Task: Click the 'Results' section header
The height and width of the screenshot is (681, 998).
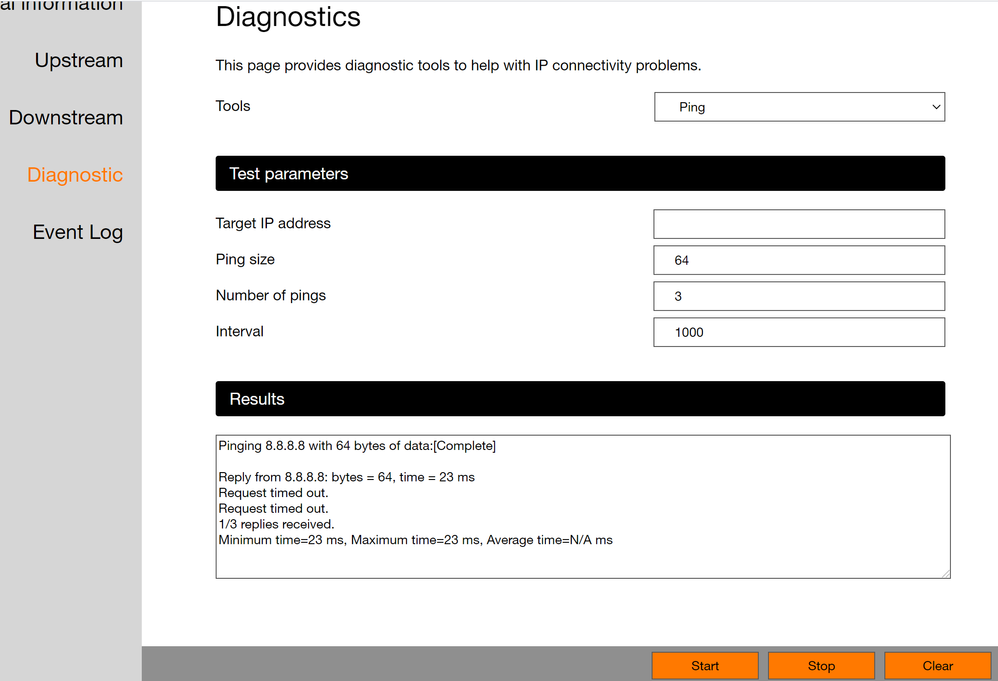Action: tap(580, 398)
